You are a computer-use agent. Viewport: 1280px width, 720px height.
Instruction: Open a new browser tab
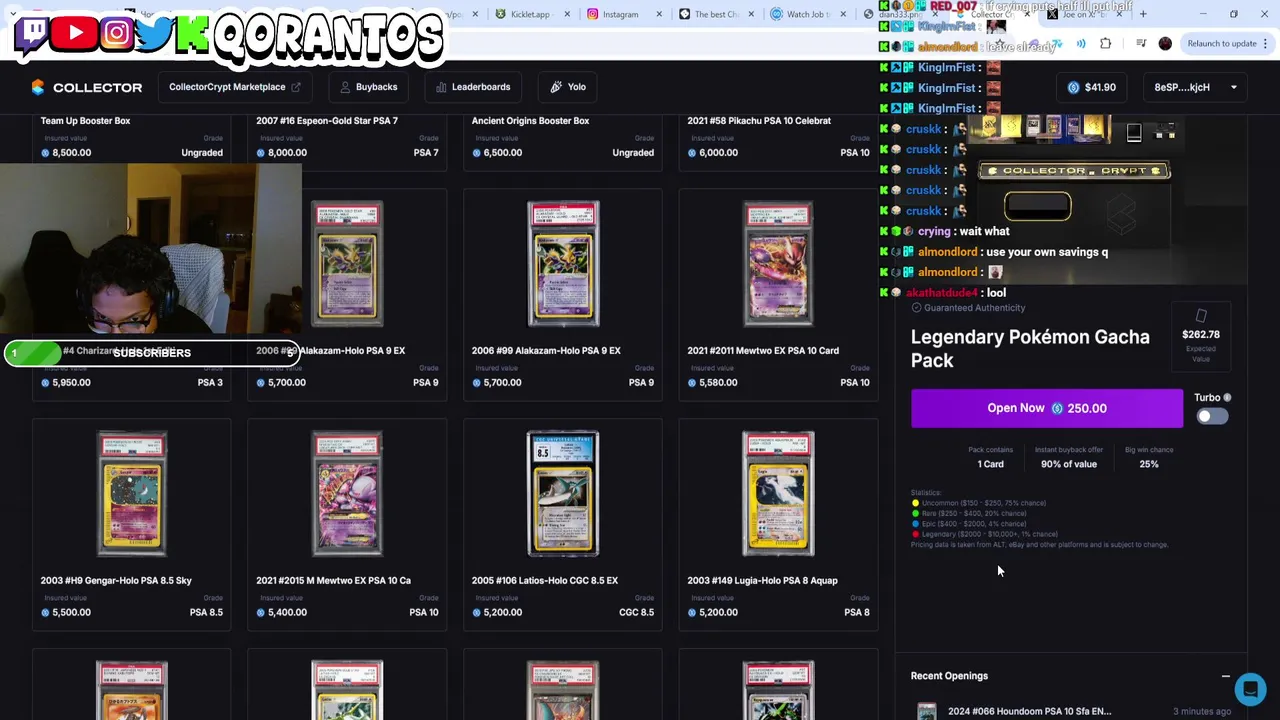1143,14
